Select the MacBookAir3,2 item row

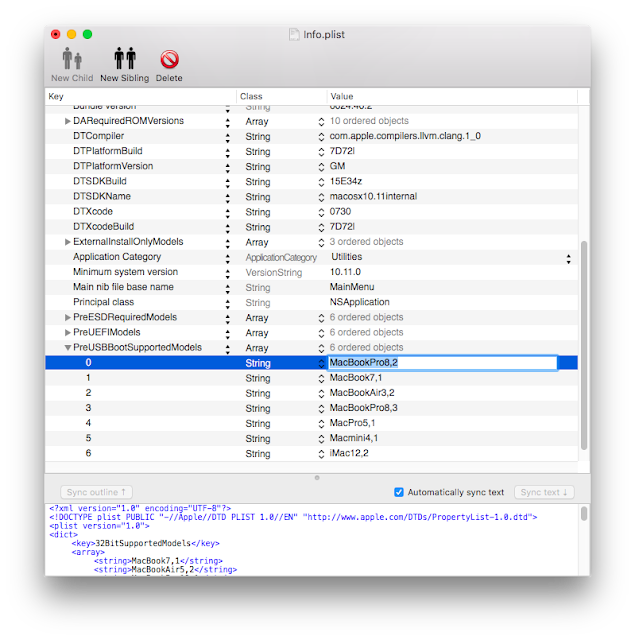coord(311,393)
